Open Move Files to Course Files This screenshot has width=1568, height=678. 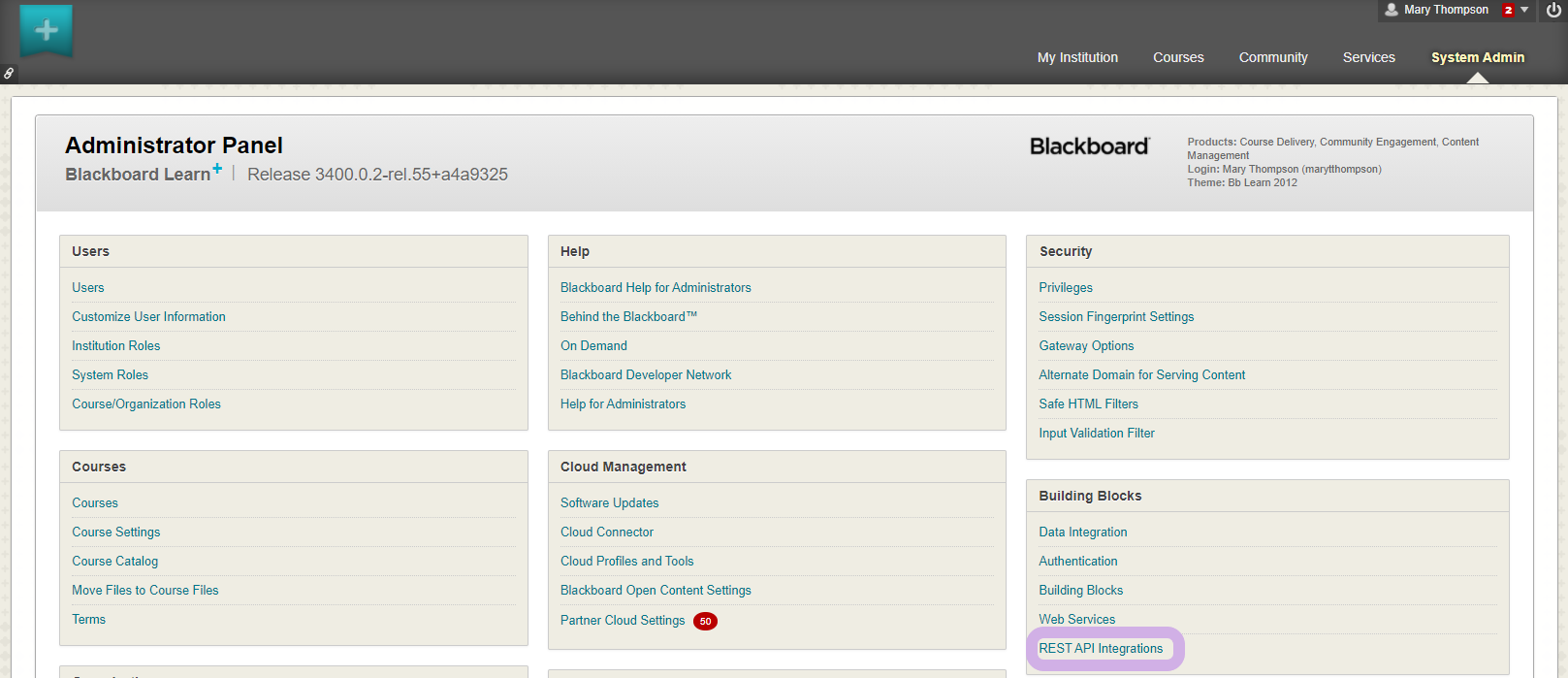(x=144, y=590)
